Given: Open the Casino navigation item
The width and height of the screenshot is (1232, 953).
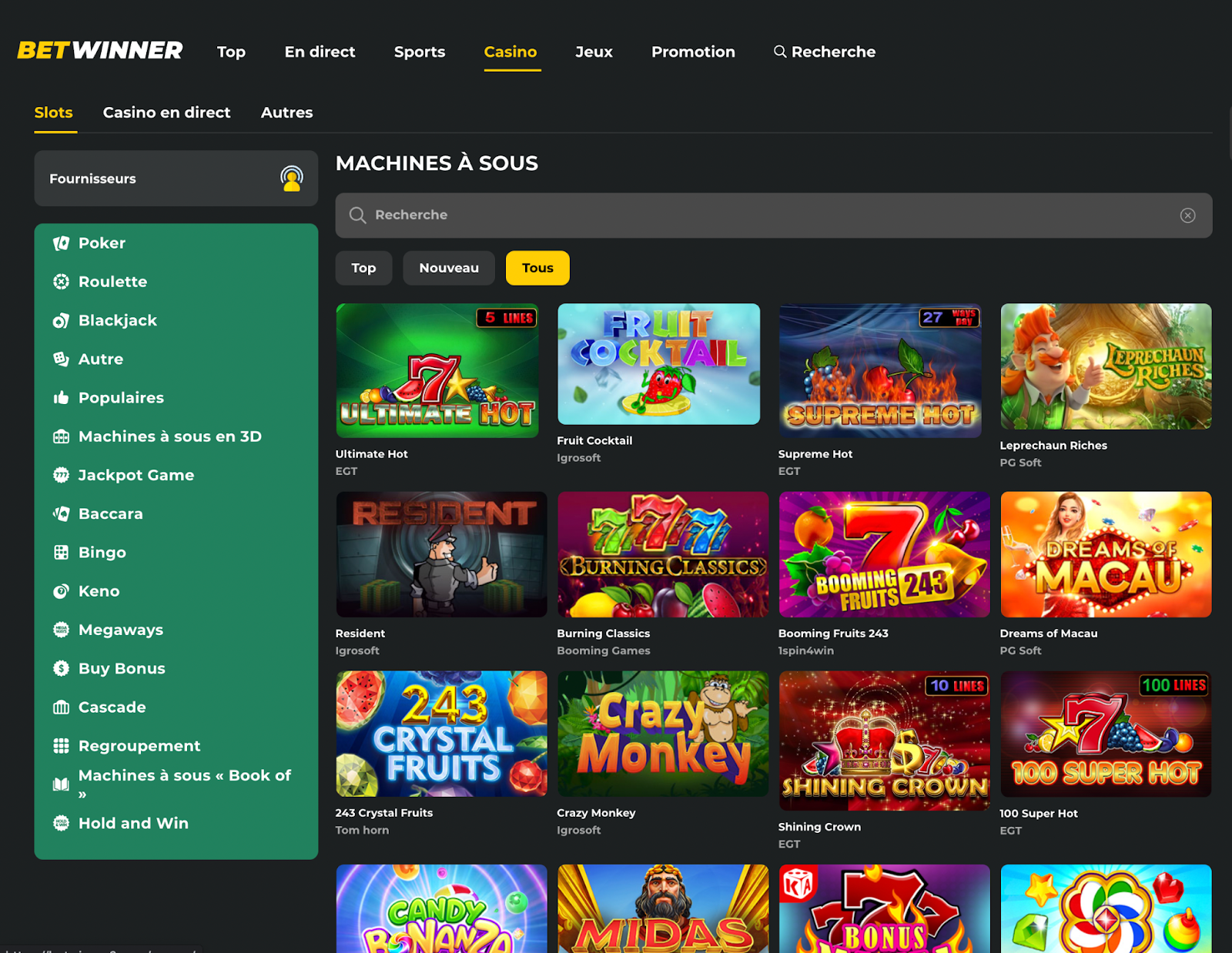Looking at the screenshot, I should click(x=511, y=52).
